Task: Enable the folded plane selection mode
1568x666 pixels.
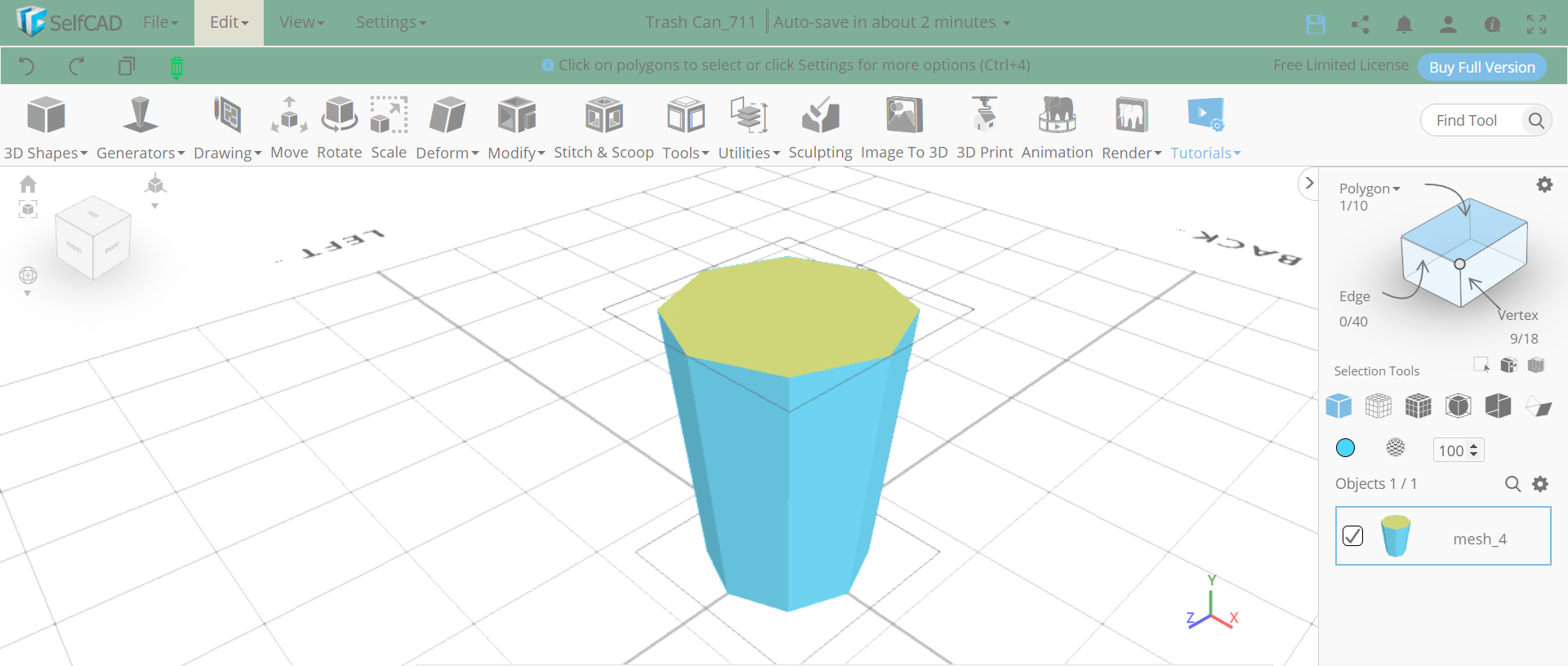Action: point(1539,406)
